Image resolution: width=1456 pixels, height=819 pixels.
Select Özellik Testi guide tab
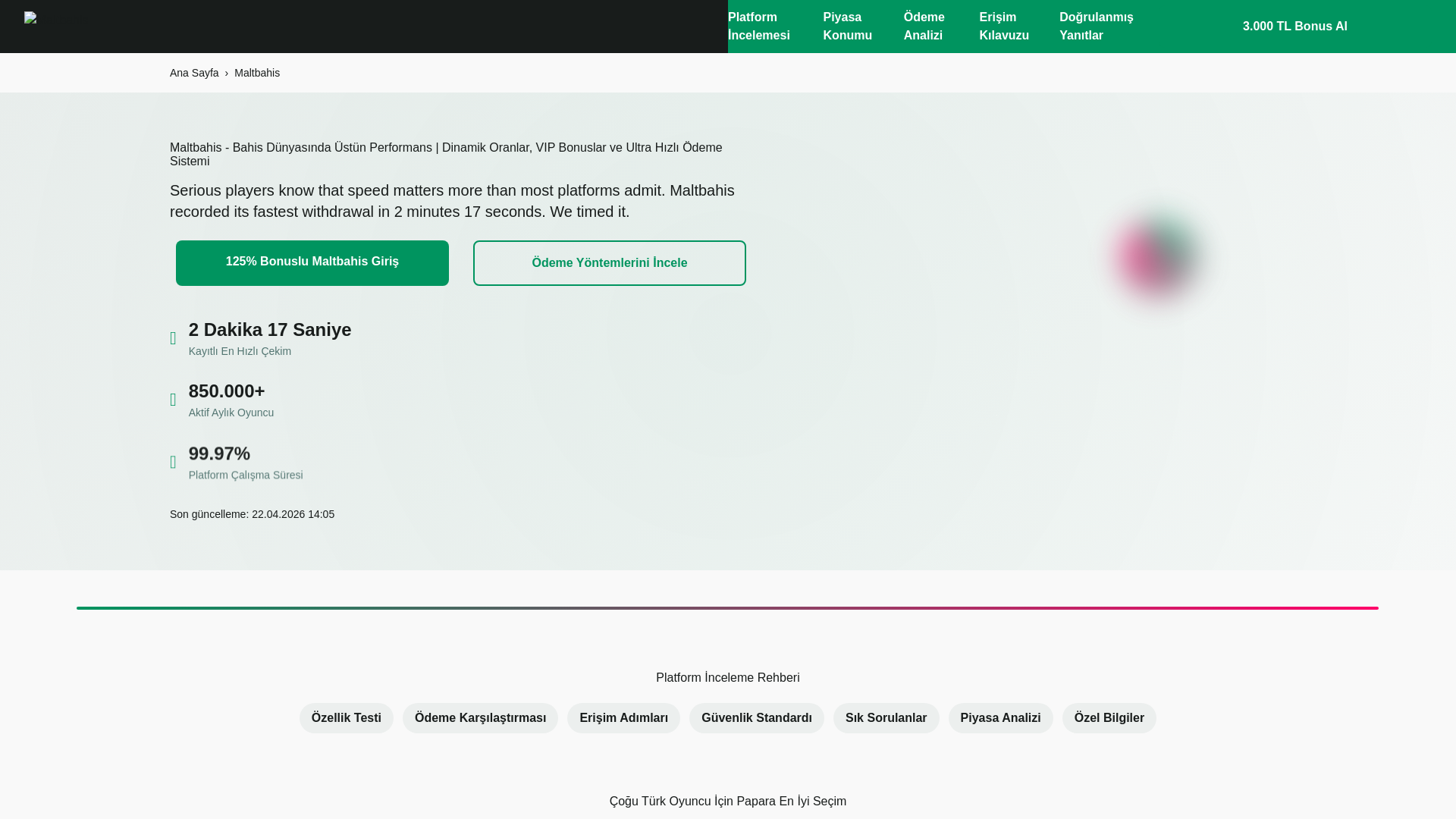[347, 718]
